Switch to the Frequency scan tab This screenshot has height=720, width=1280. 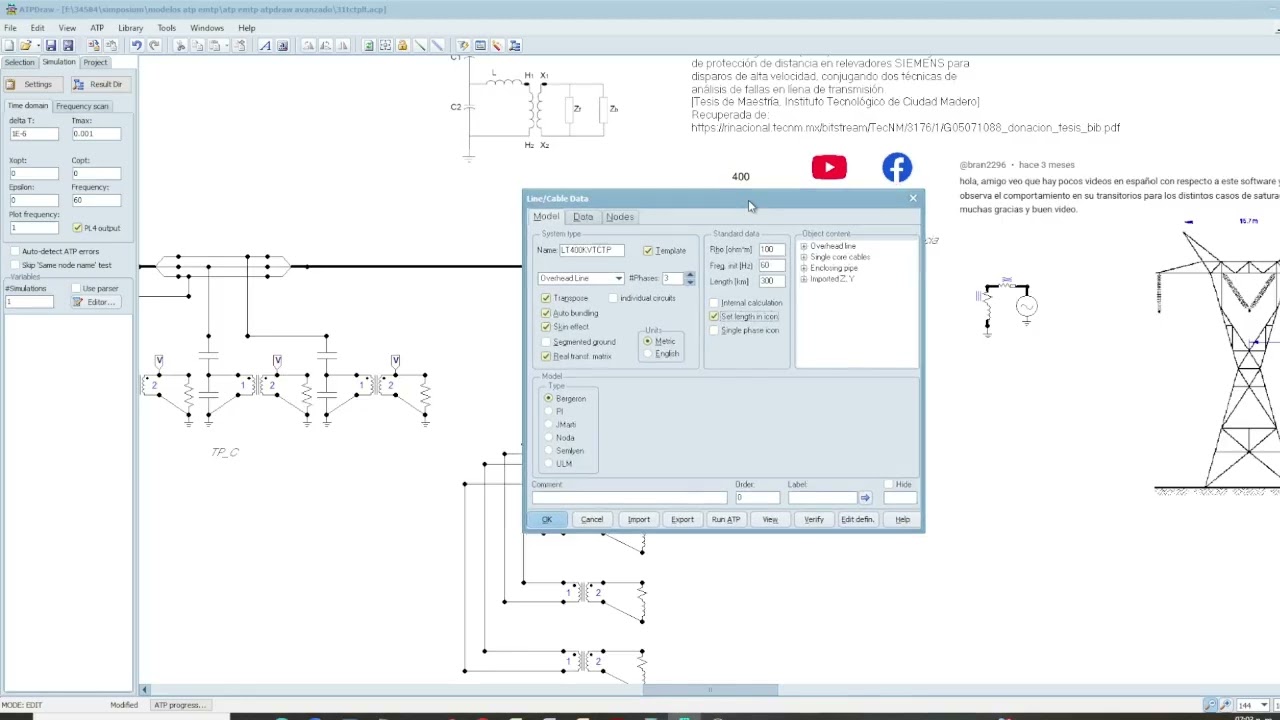[x=82, y=106]
